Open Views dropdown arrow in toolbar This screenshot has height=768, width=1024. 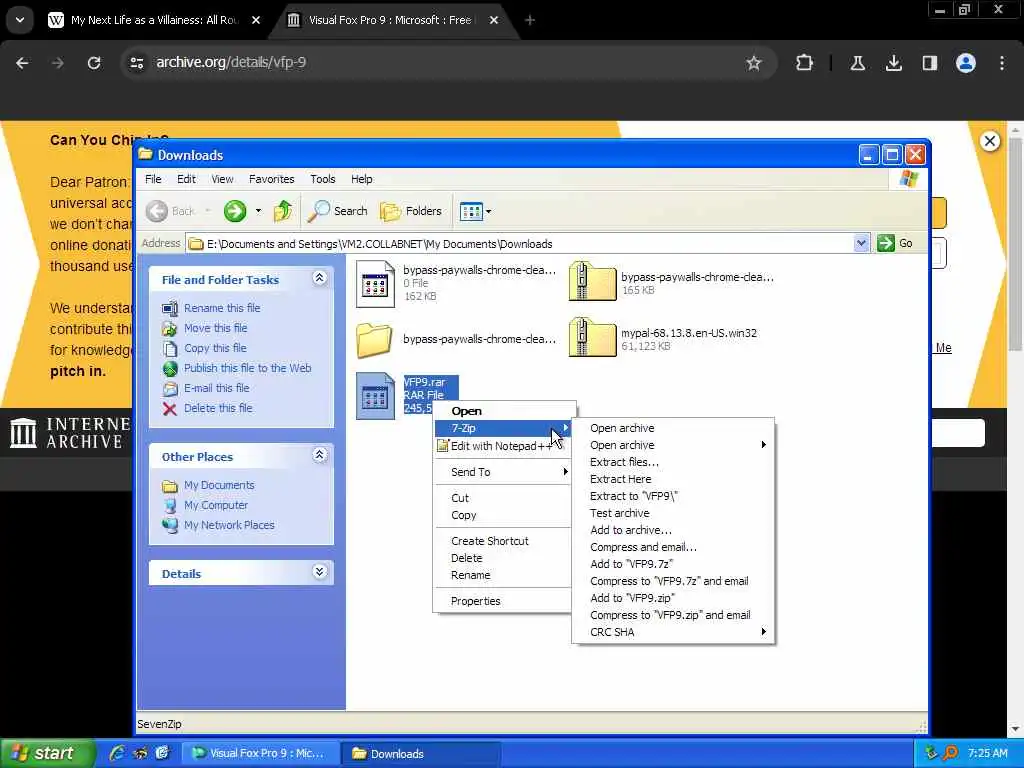tap(488, 212)
